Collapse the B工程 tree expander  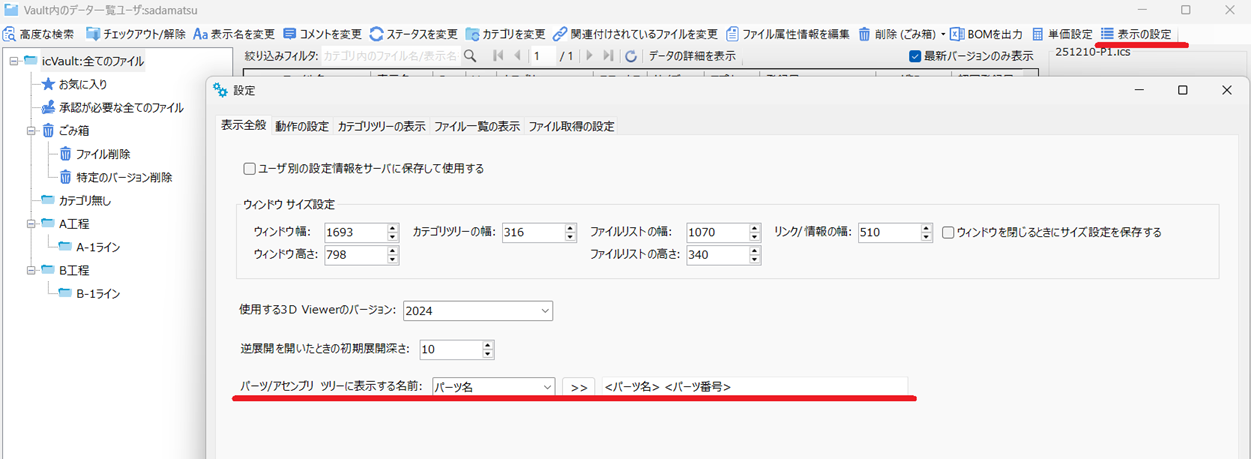[x=31, y=270]
